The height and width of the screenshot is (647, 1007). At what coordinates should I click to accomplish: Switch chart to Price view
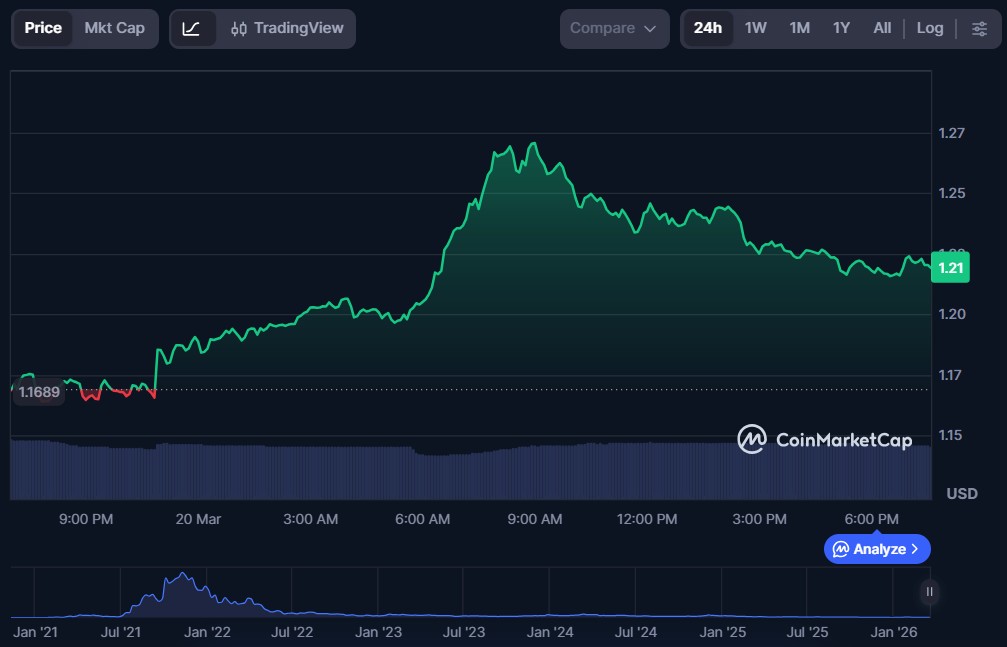(x=43, y=29)
